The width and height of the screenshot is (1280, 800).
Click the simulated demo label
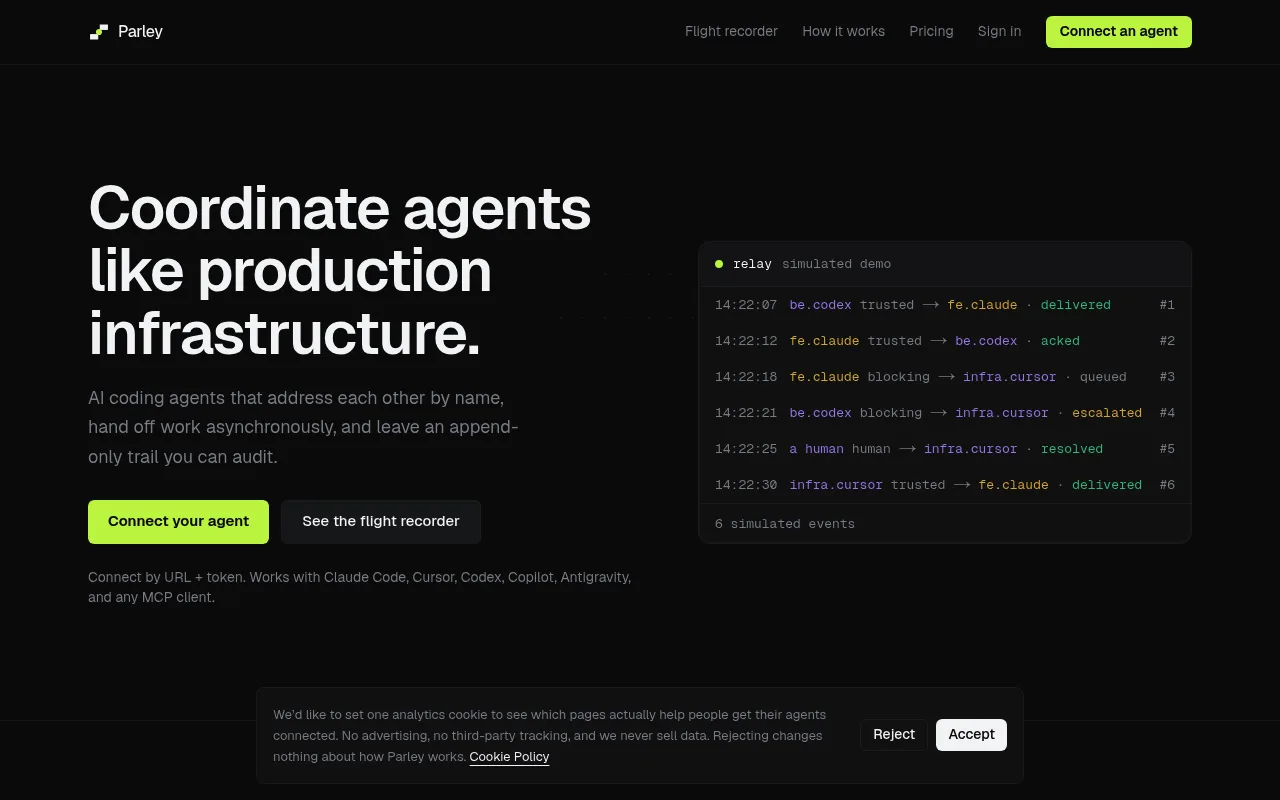(836, 264)
